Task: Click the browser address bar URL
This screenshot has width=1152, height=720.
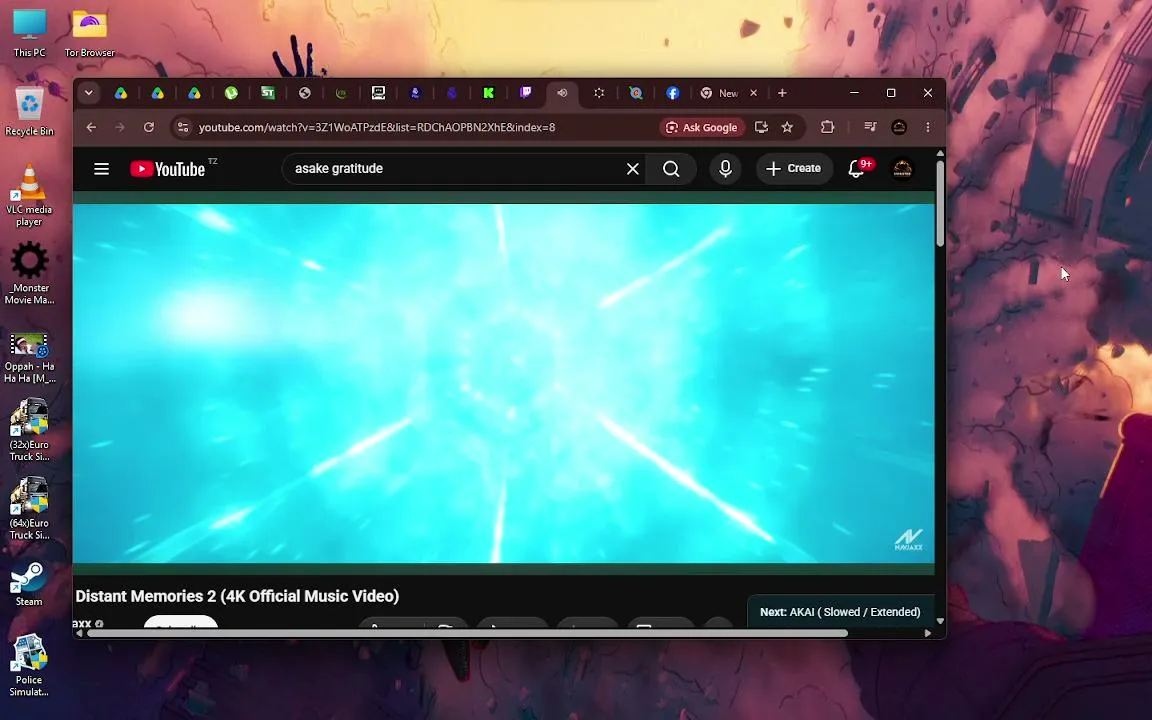Action: tap(377, 127)
